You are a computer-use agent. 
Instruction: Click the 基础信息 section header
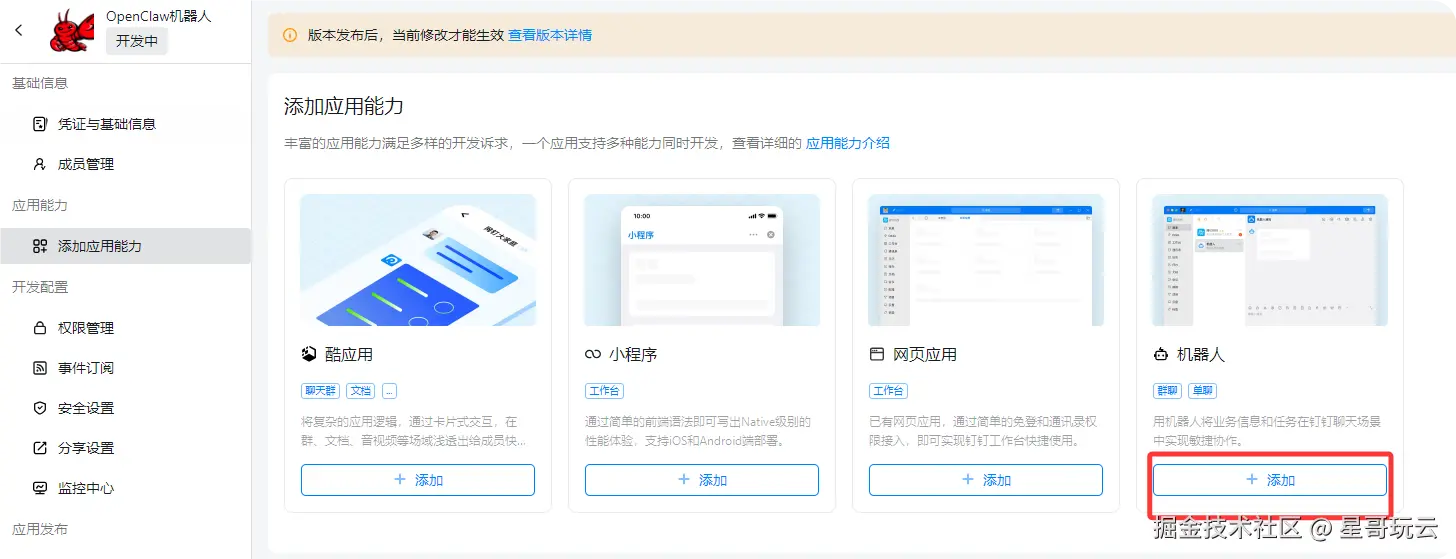tap(40, 83)
